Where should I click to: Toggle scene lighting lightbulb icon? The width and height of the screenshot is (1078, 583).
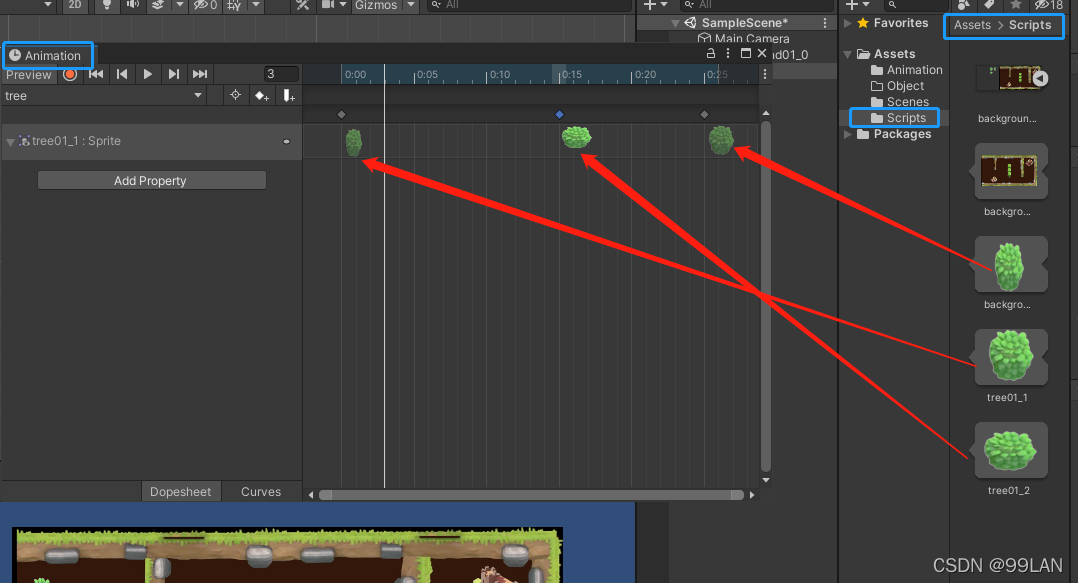(x=107, y=5)
